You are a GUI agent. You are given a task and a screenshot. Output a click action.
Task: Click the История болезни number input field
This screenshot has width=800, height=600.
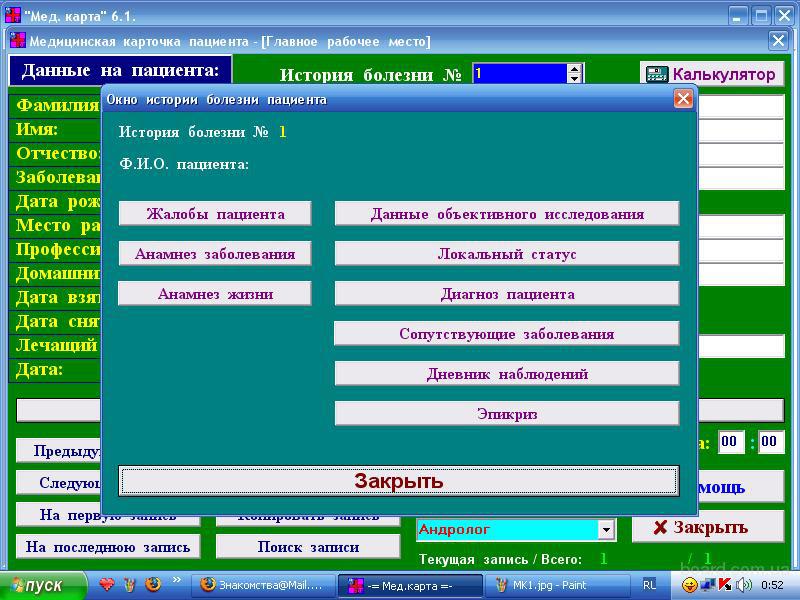coord(519,74)
